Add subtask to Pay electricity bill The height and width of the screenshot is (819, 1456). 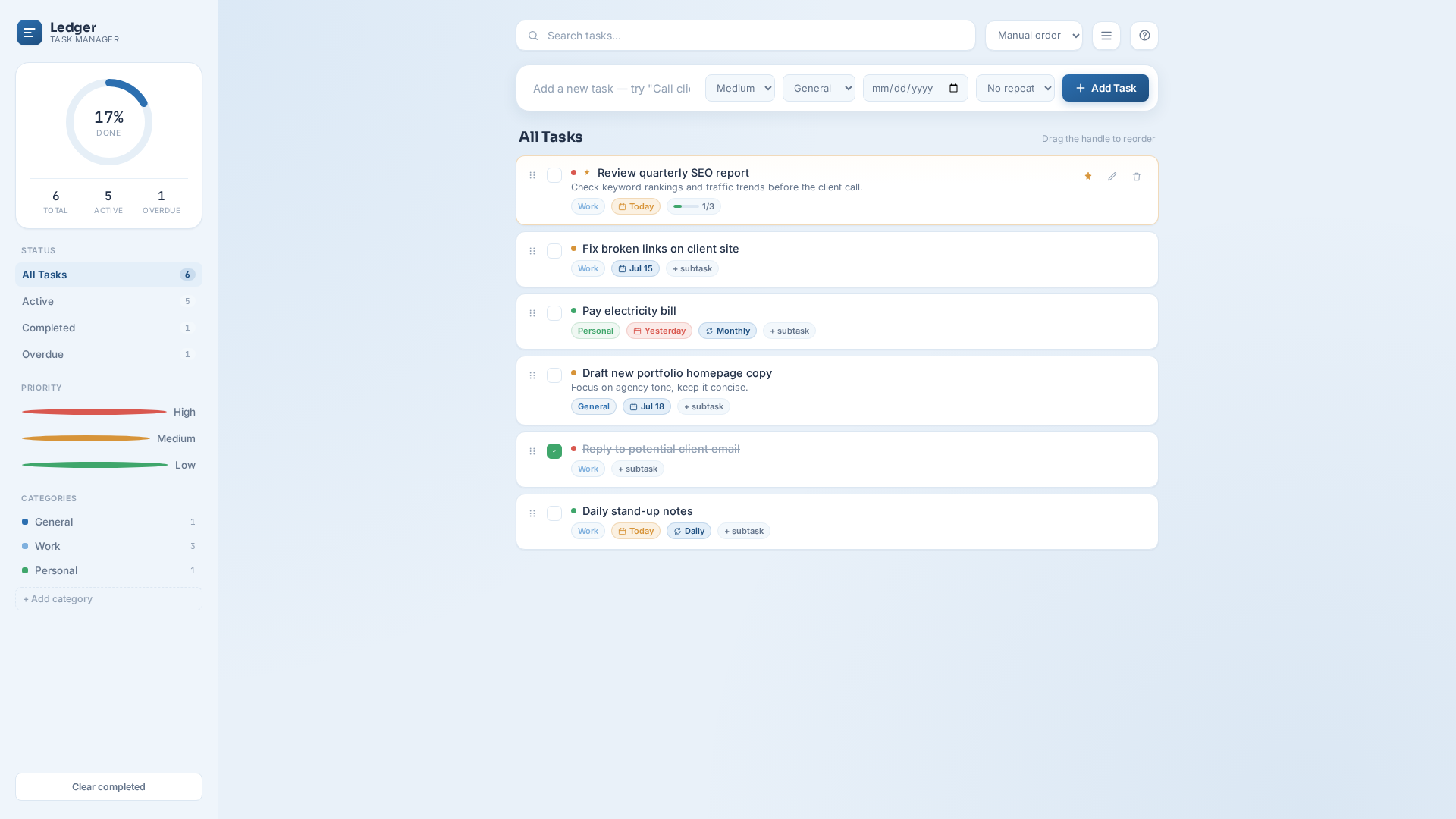(x=789, y=331)
